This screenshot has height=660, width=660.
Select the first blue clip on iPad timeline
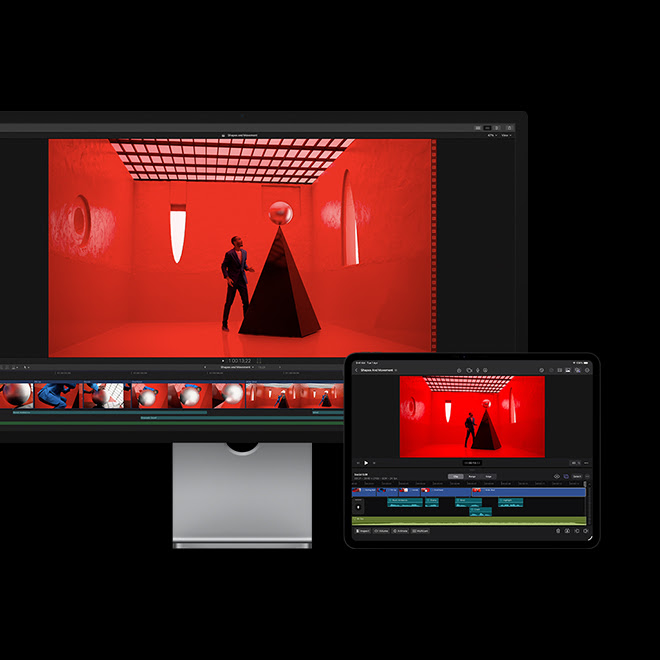364,492
